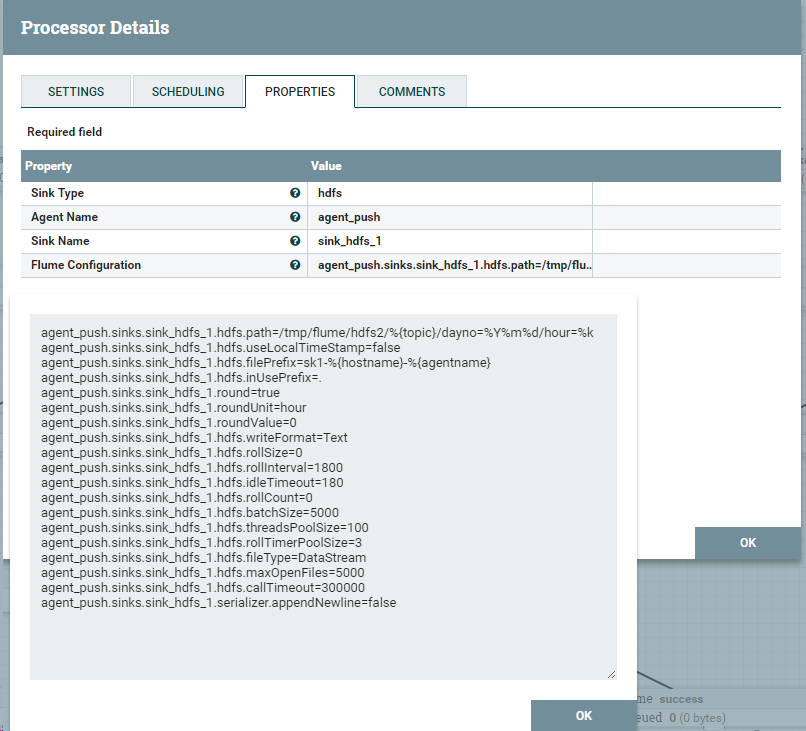Open the Scheduling tab
Image resolution: width=806 pixels, height=731 pixels.
click(x=188, y=92)
